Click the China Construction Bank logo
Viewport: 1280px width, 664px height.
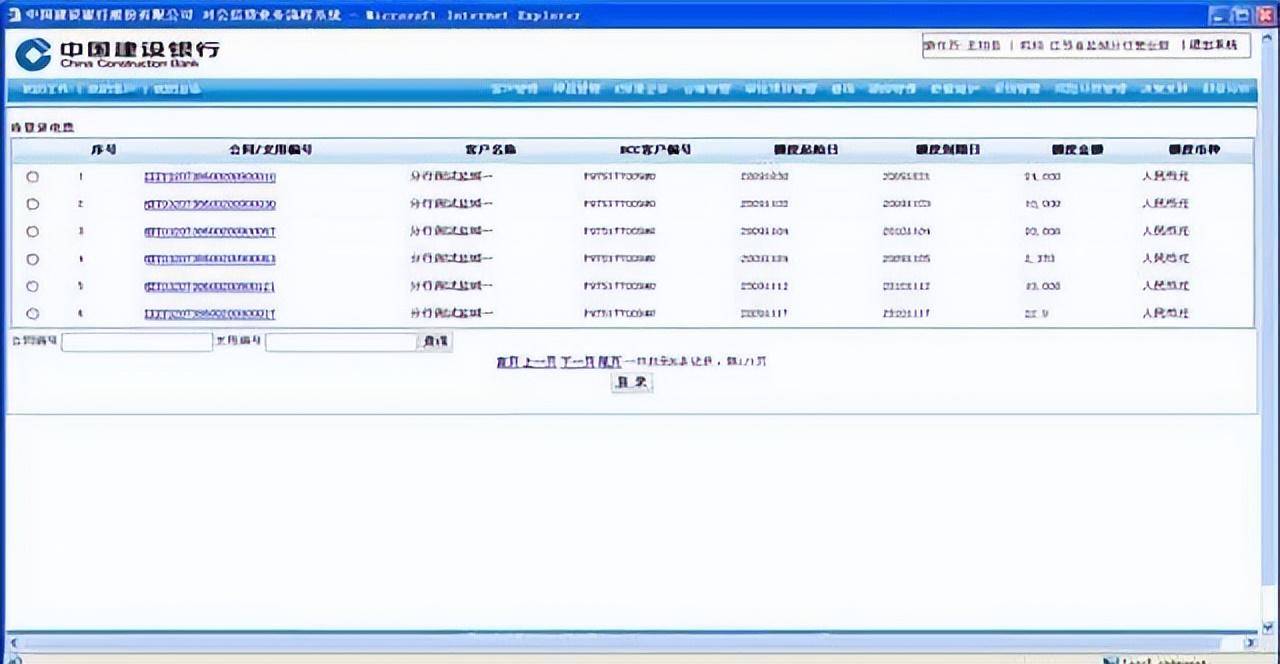[117, 54]
